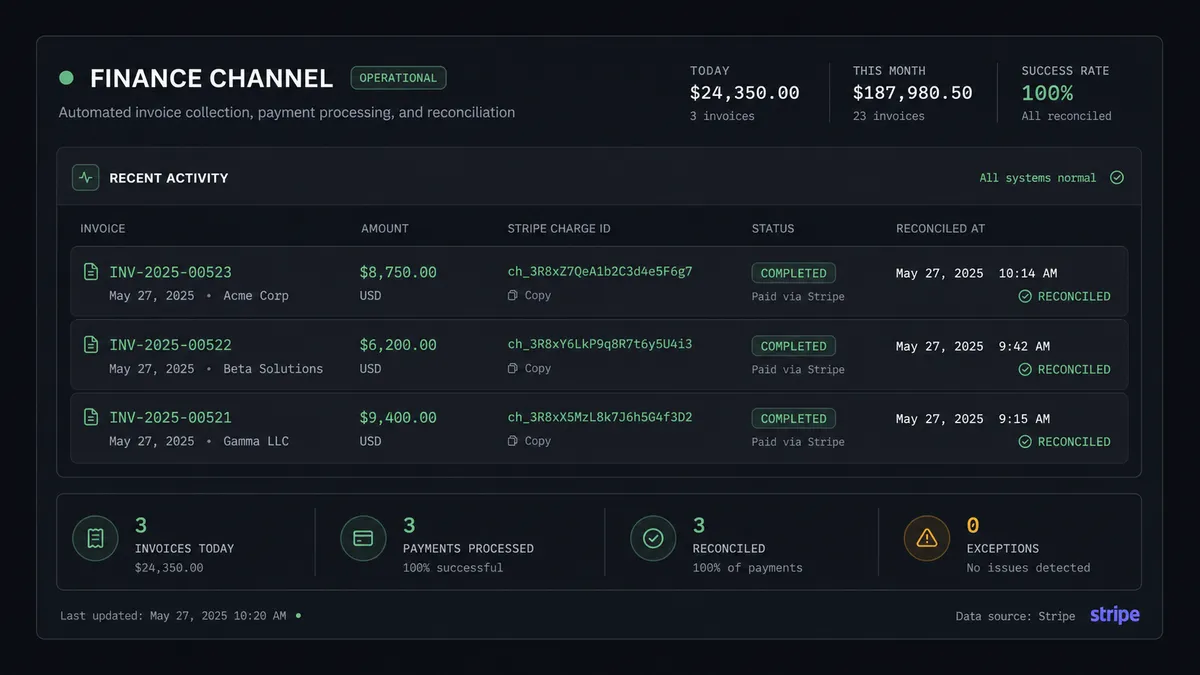
Task: Click the May 27, 2025 • Gamma LLC text
Action: point(199,441)
